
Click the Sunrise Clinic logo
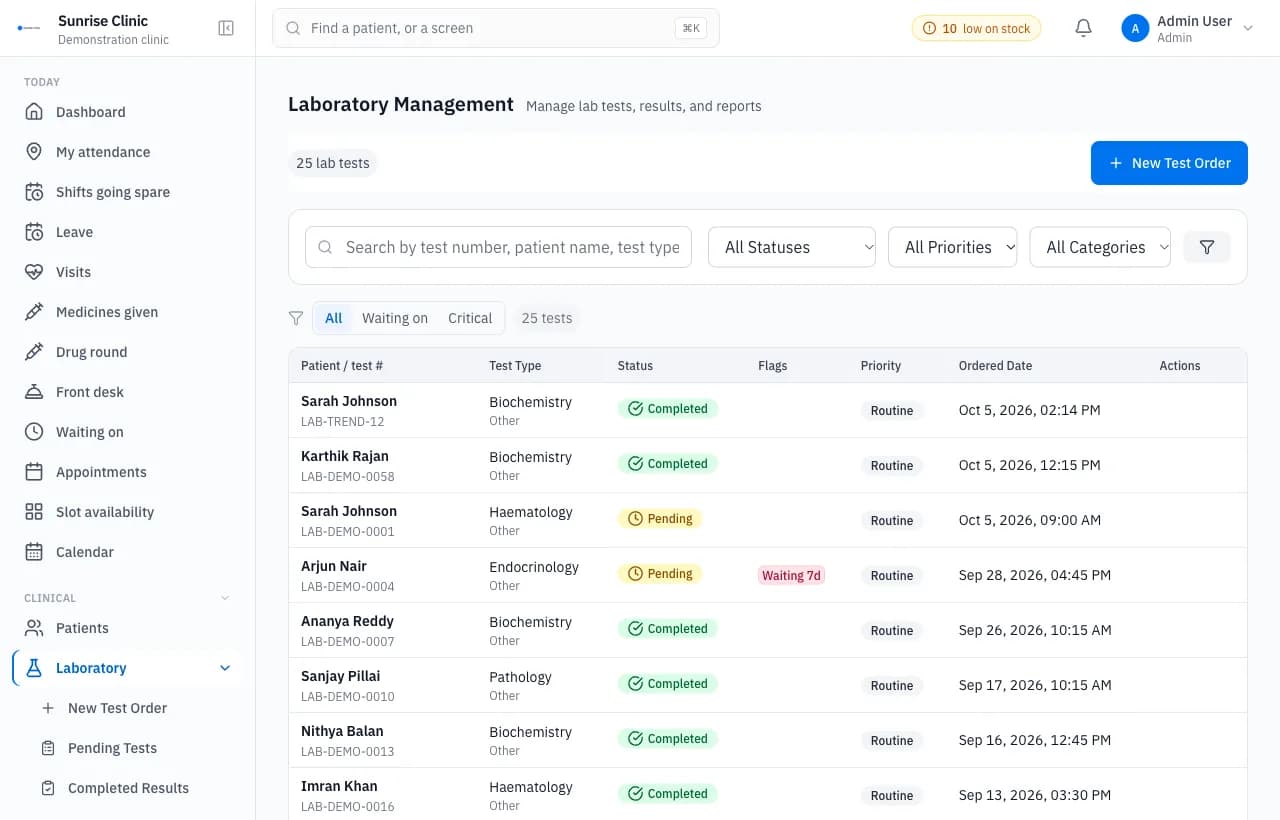(x=30, y=28)
